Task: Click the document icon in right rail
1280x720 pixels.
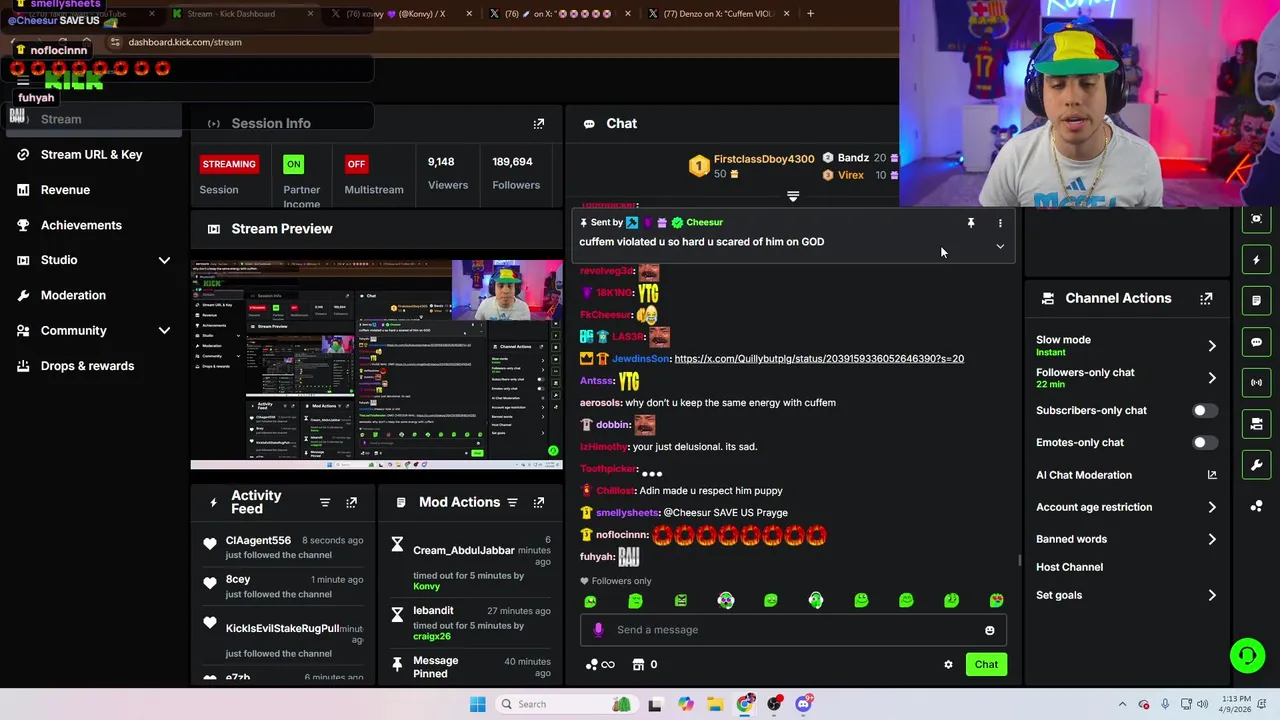Action: pos(1256,301)
